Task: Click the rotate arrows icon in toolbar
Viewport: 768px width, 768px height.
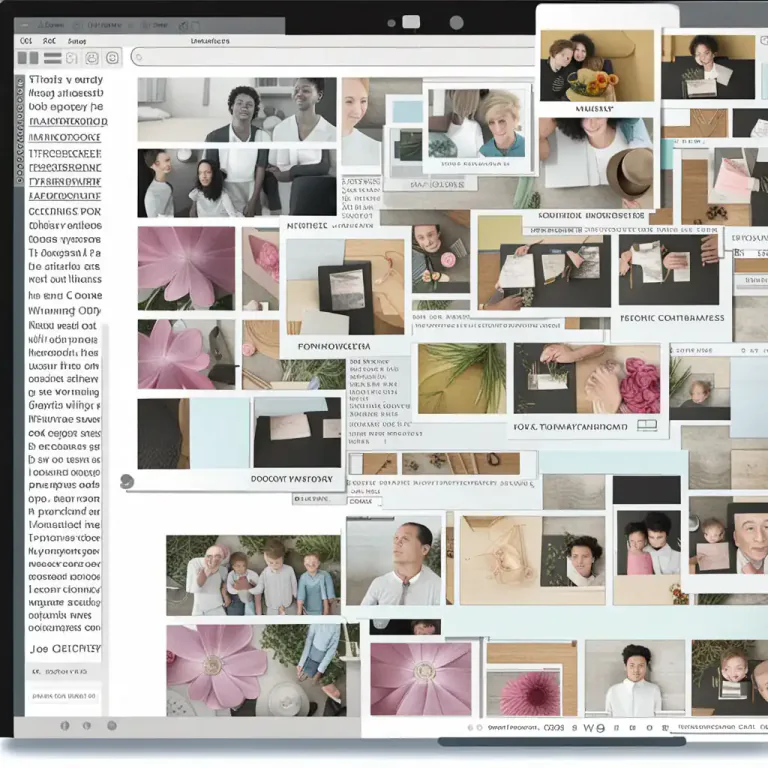Action: pyautogui.click(x=72, y=58)
